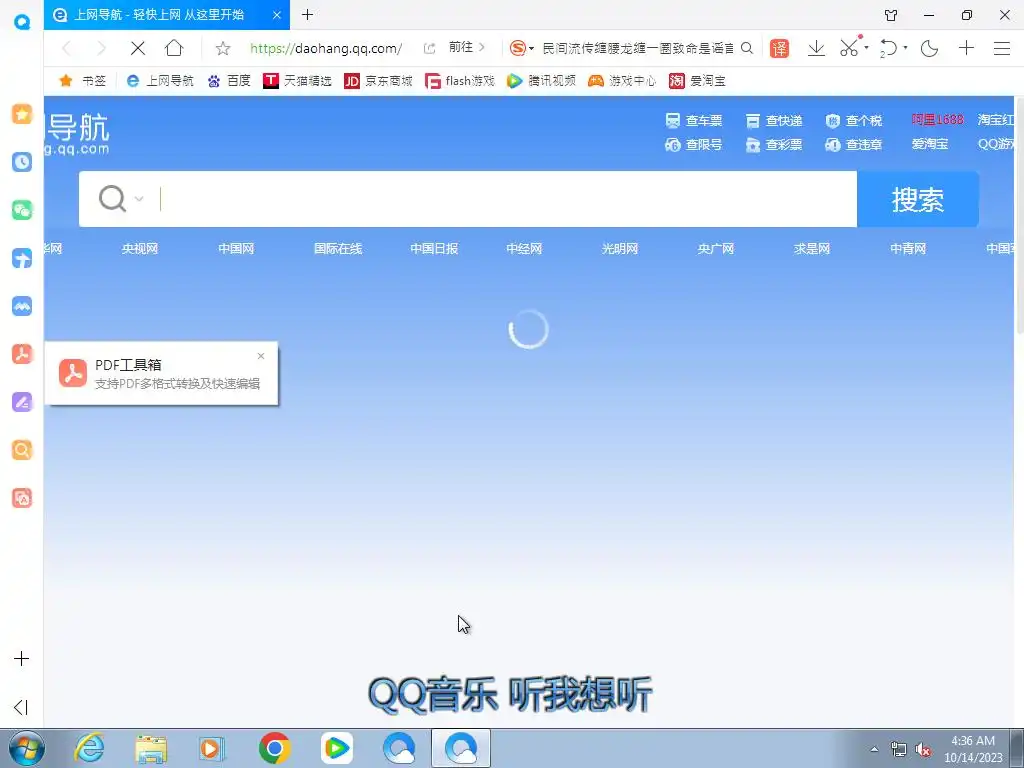Open the WeChat icon in the sidebar
This screenshot has height=768, width=1024.
click(x=22, y=210)
